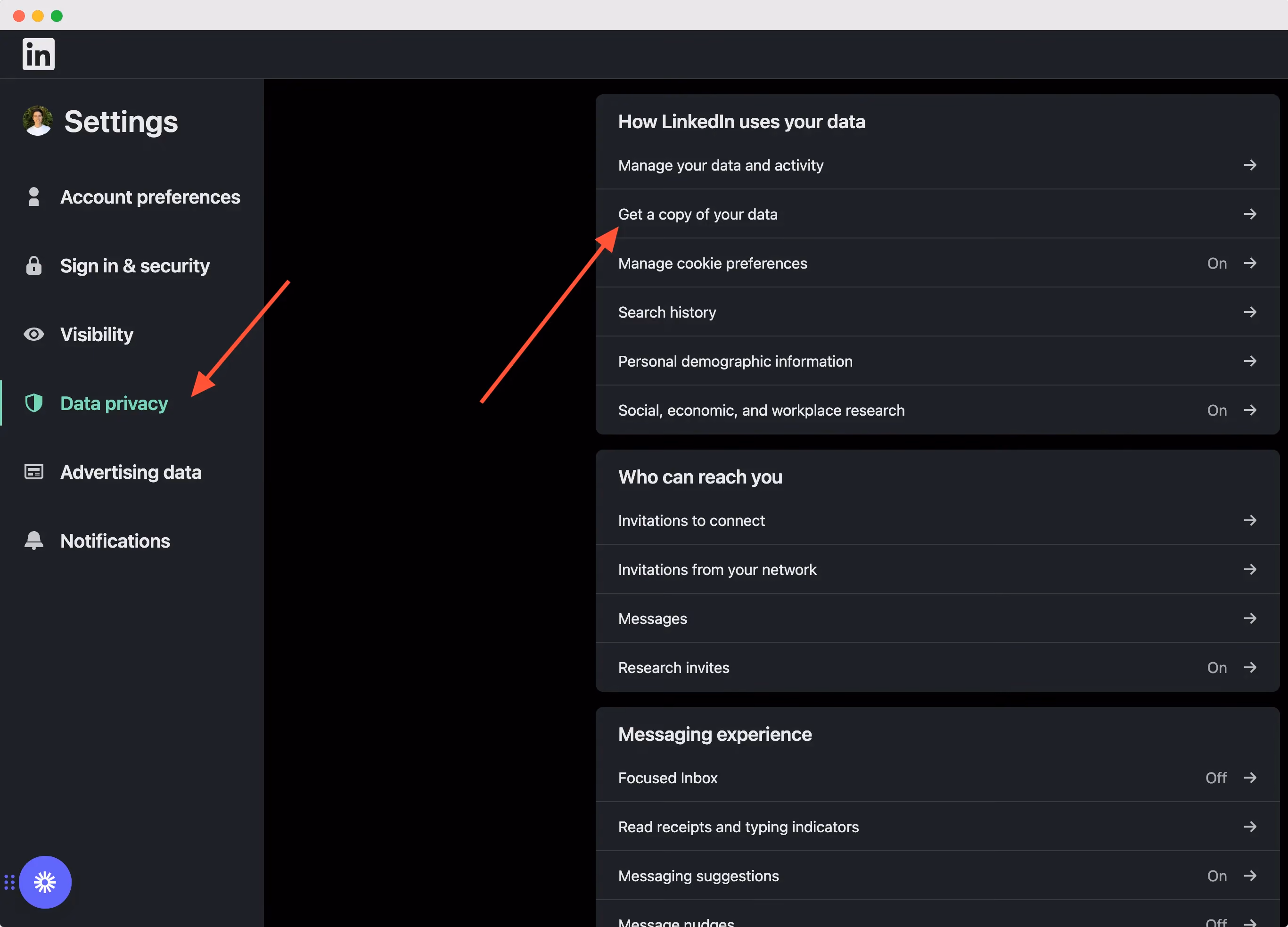
Task: Click the arrow on Get a copy of your data
Action: tap(1250, 214)
